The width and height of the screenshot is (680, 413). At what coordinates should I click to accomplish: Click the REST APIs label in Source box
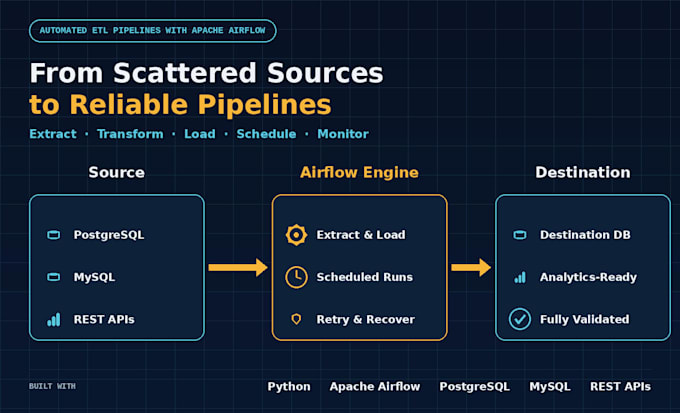104,320
